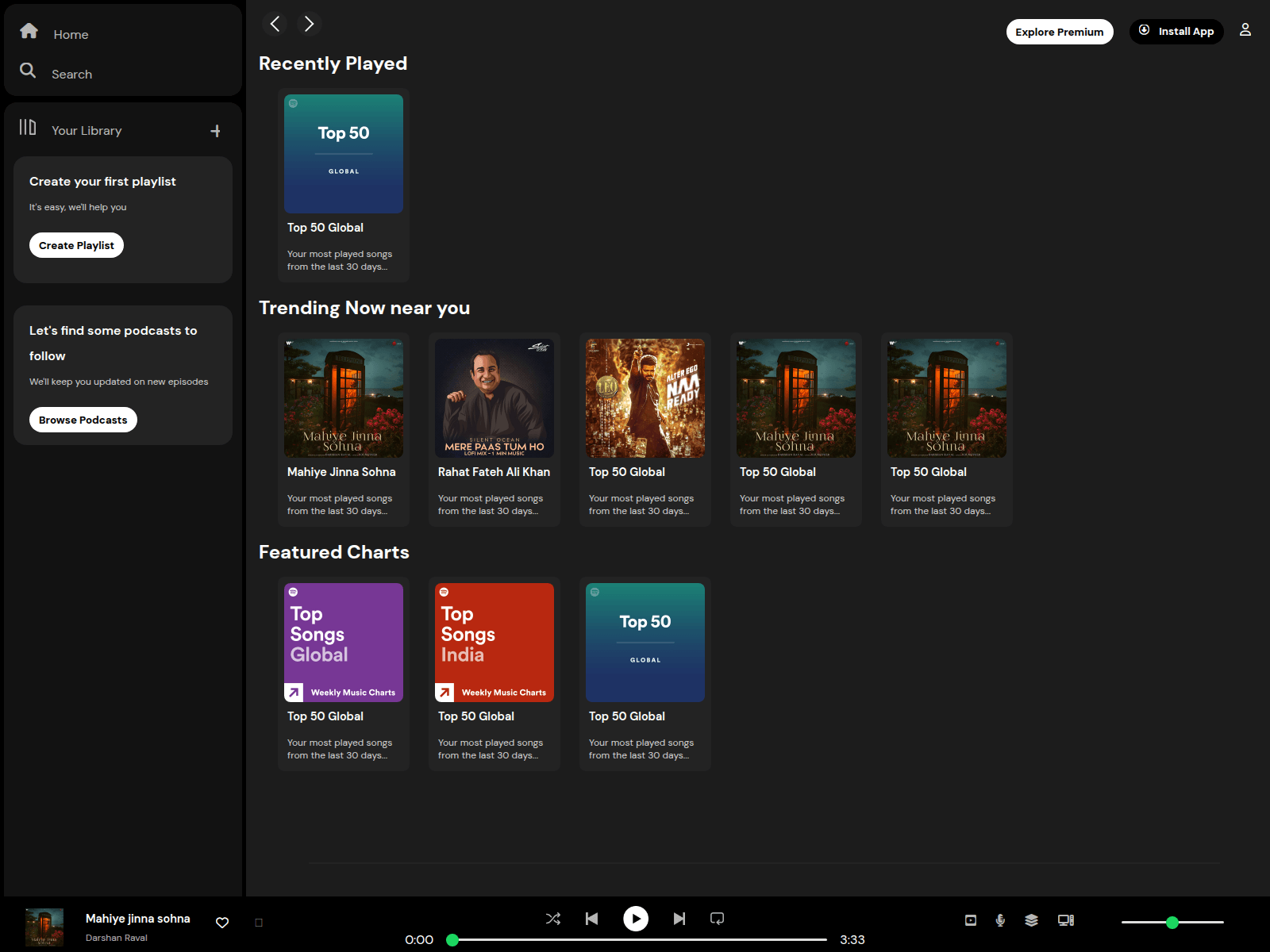This screenshot has height=952, width=1270.
Task: Click the volume slider
Action: (x=1172, y=922)
